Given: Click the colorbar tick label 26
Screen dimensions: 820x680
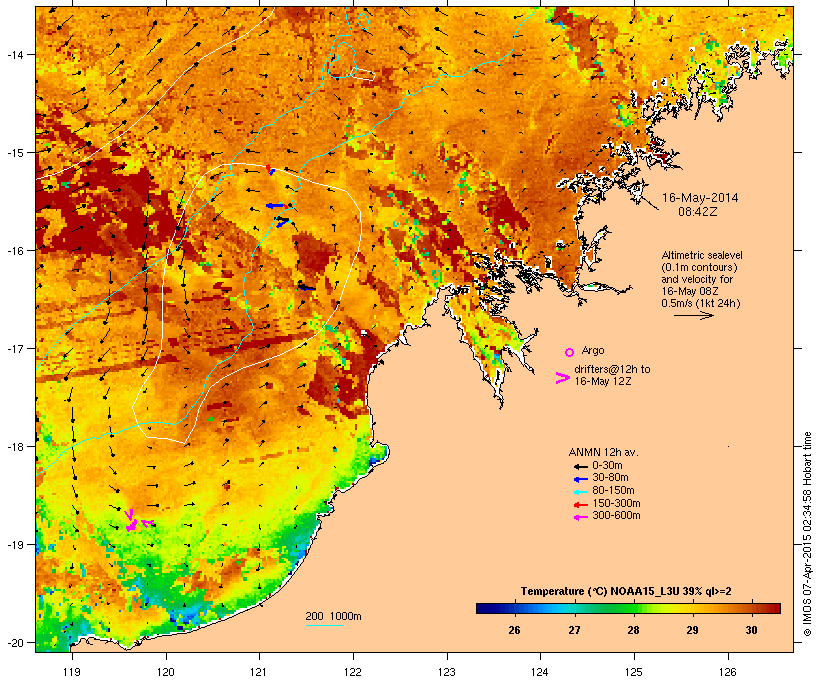Looking at the screenshot, I should click(x=514, y=630).
